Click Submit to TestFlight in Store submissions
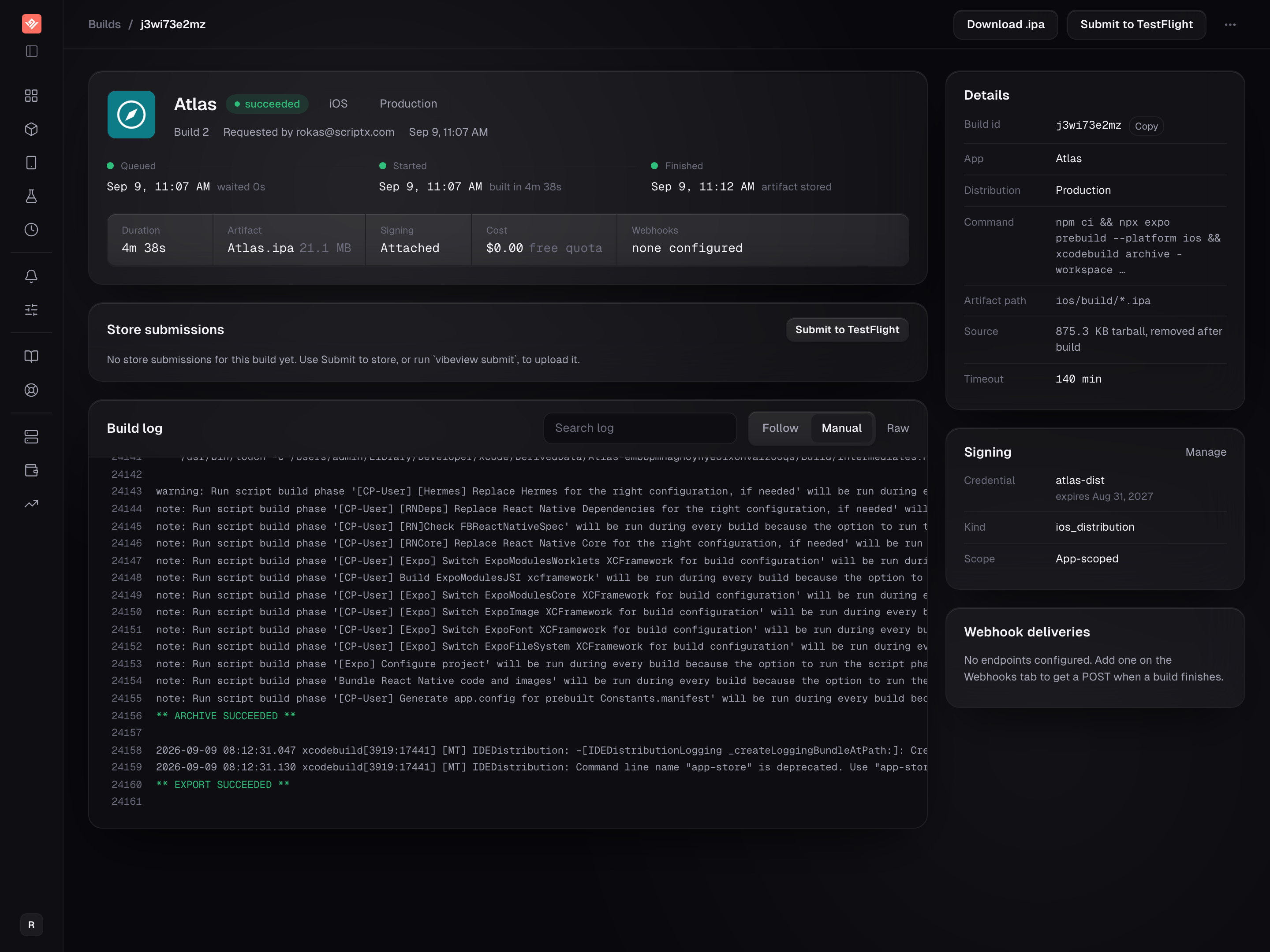 pyautogui.click(x=847, y=329)
